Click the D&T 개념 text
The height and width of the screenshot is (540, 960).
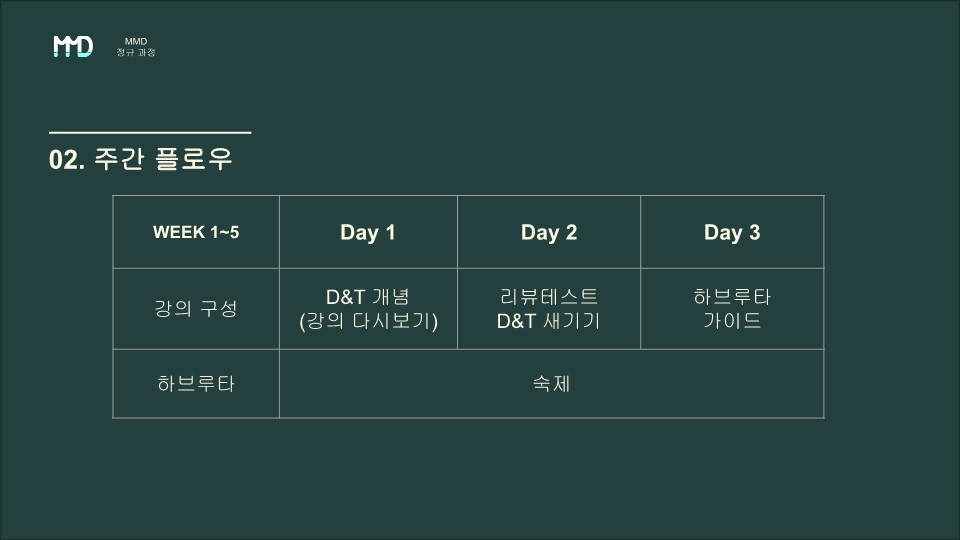click(x=368, y=297)
